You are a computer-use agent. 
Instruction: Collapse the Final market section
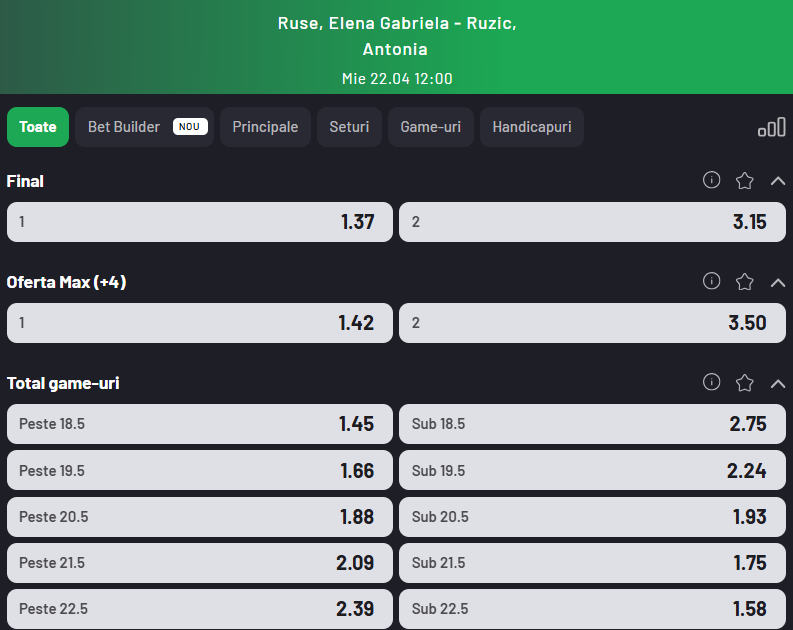coord(778,181)
